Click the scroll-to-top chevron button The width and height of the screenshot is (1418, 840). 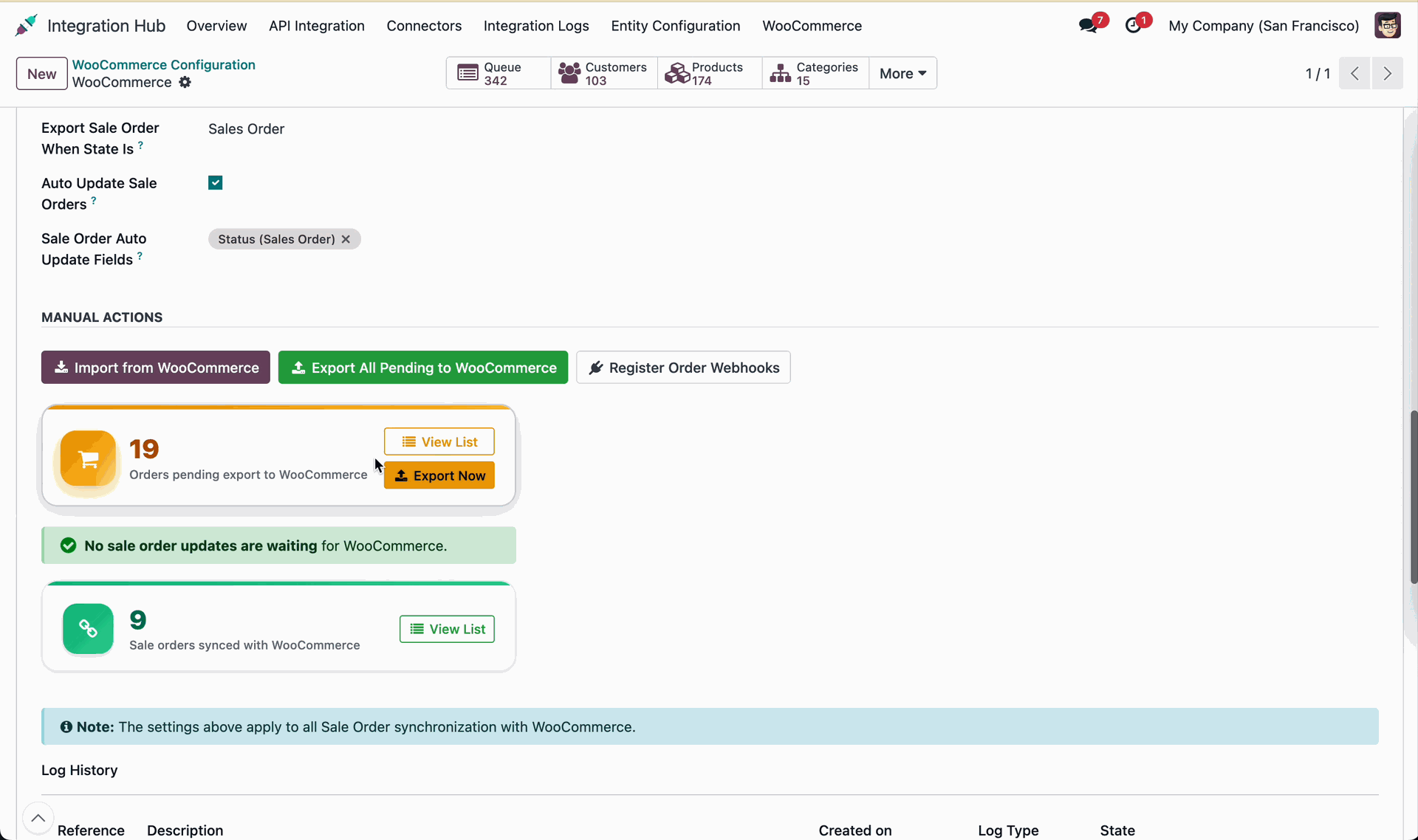click(38, 818)
